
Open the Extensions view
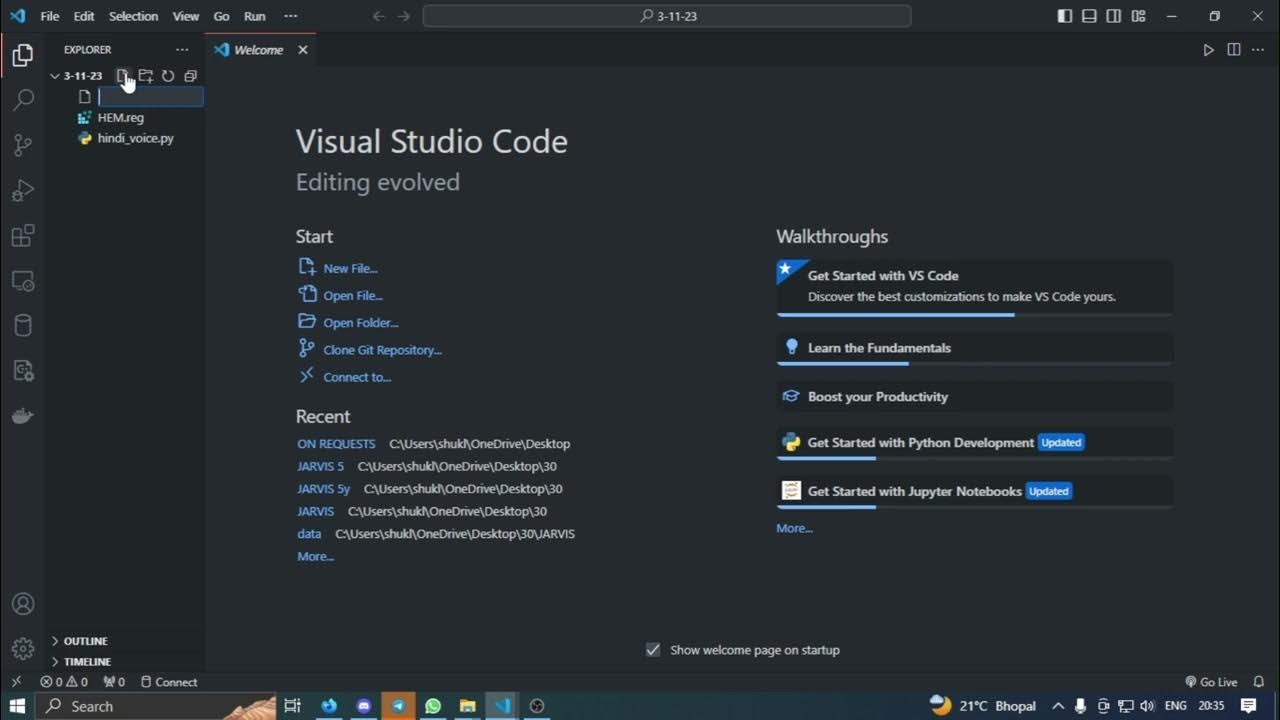[x=22, y=236]
